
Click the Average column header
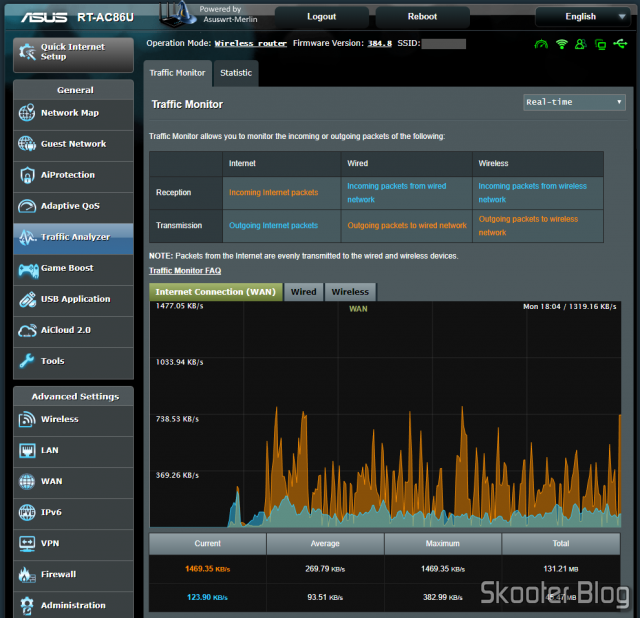click(325, 544)
